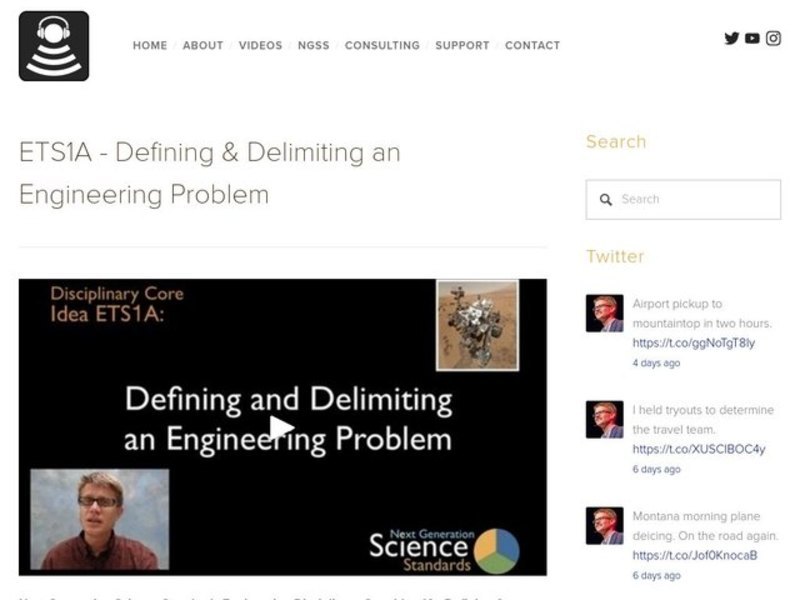Click inside the Search input field
800x600 pixels.
coord(690,200)
